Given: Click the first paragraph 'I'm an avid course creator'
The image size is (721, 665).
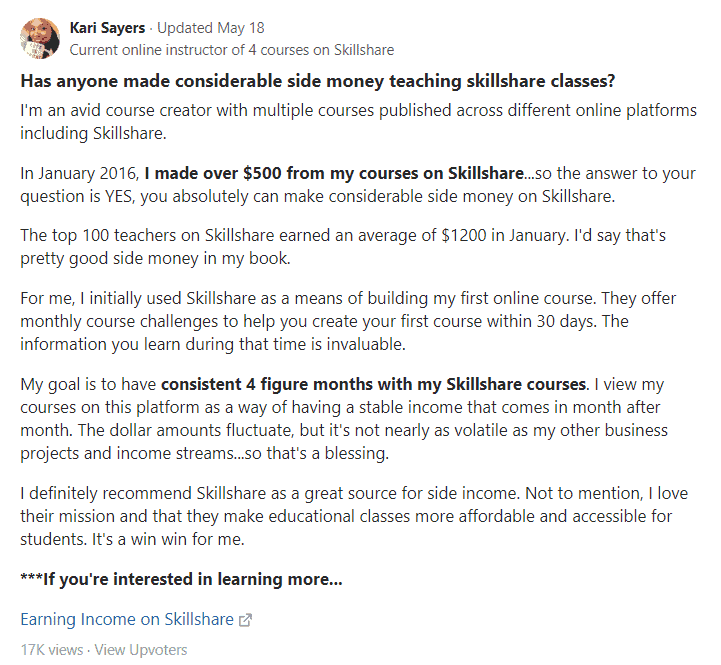Looking at the screenshot, I should coord(359,122).
